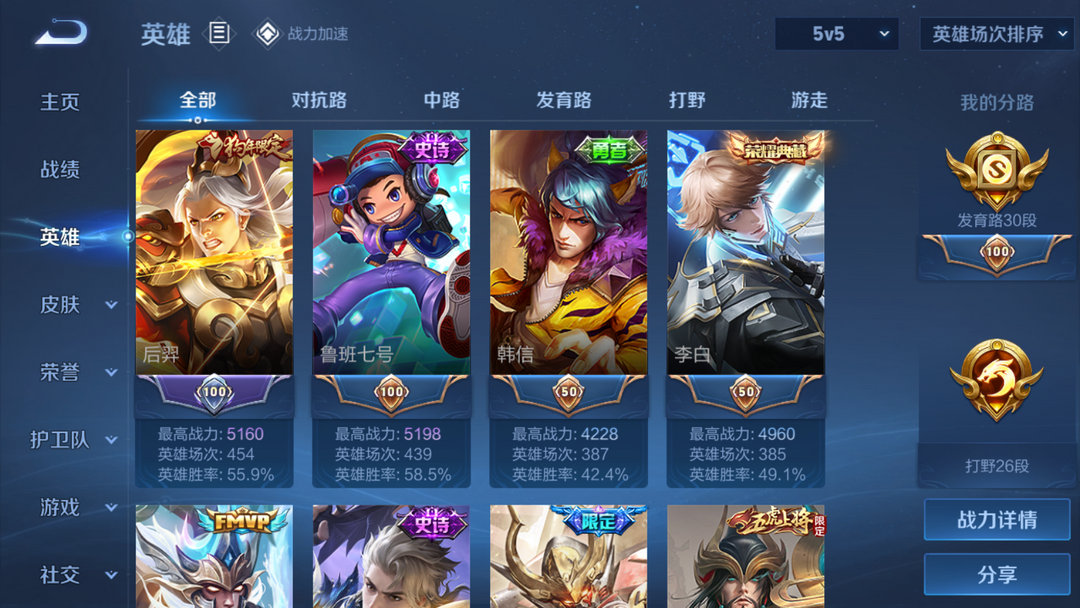Tap the 战力加速 diamond icon

(x=267, y=33)
